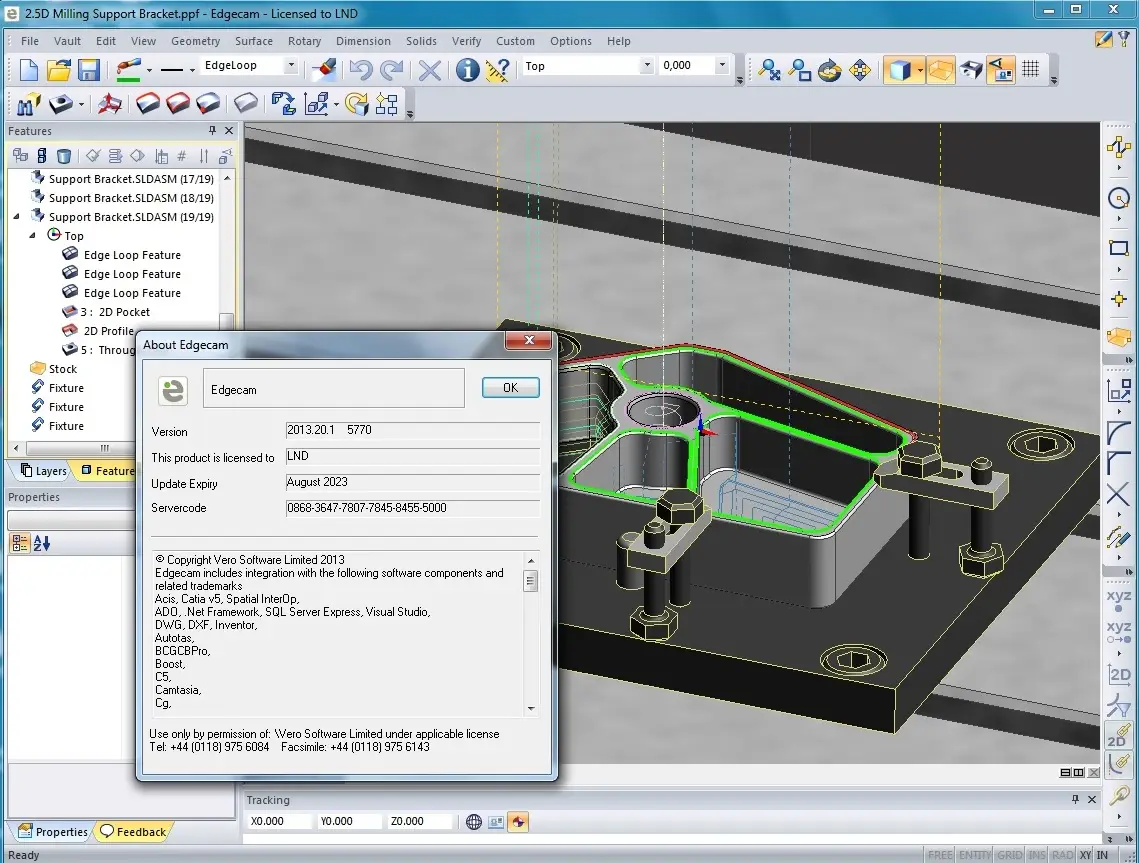This screenshot has height=863, width=1139.
Task: Switch to the Layers tab
Action: click(44, 471)
